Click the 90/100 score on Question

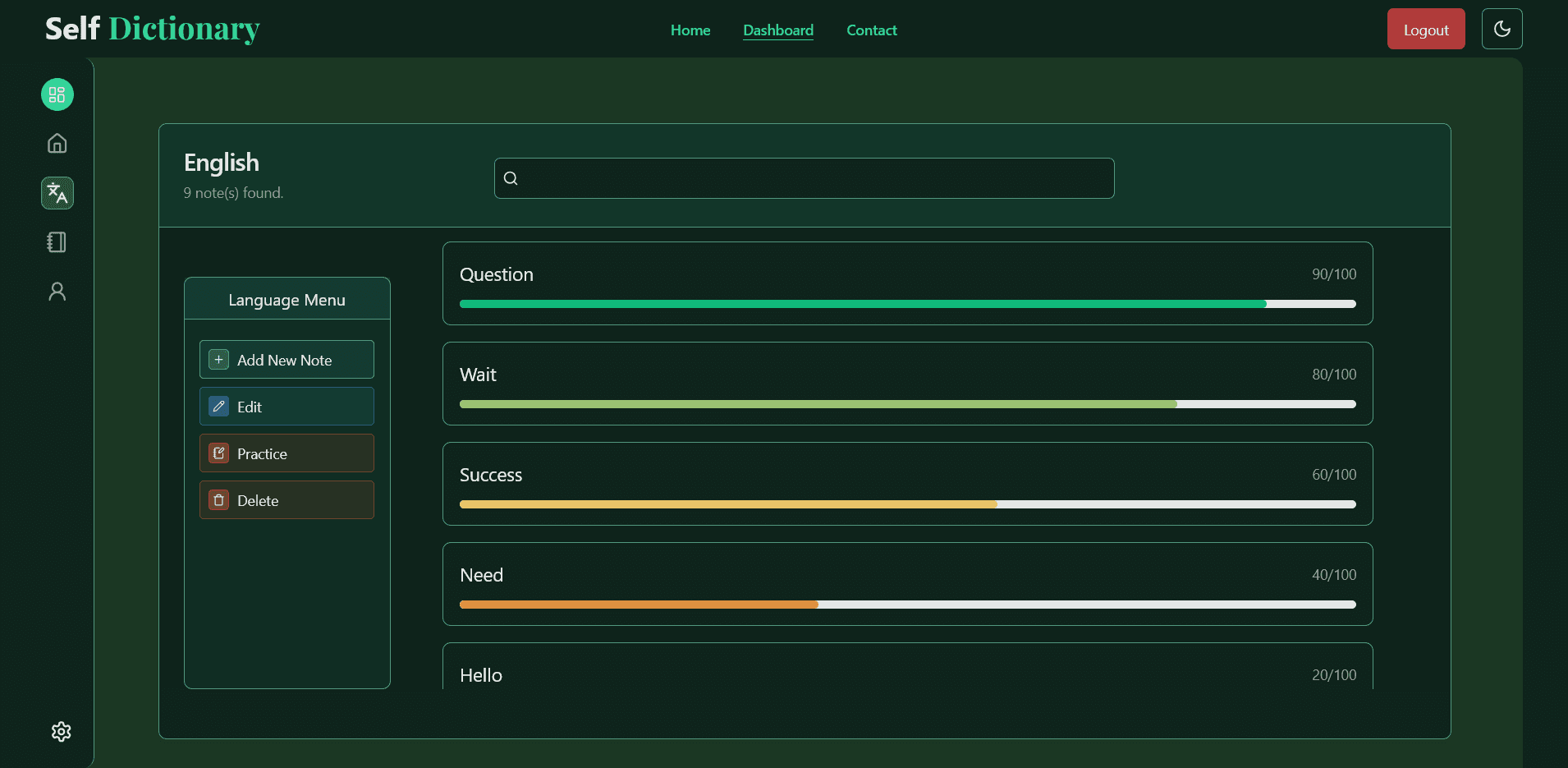click(1334, 274)
